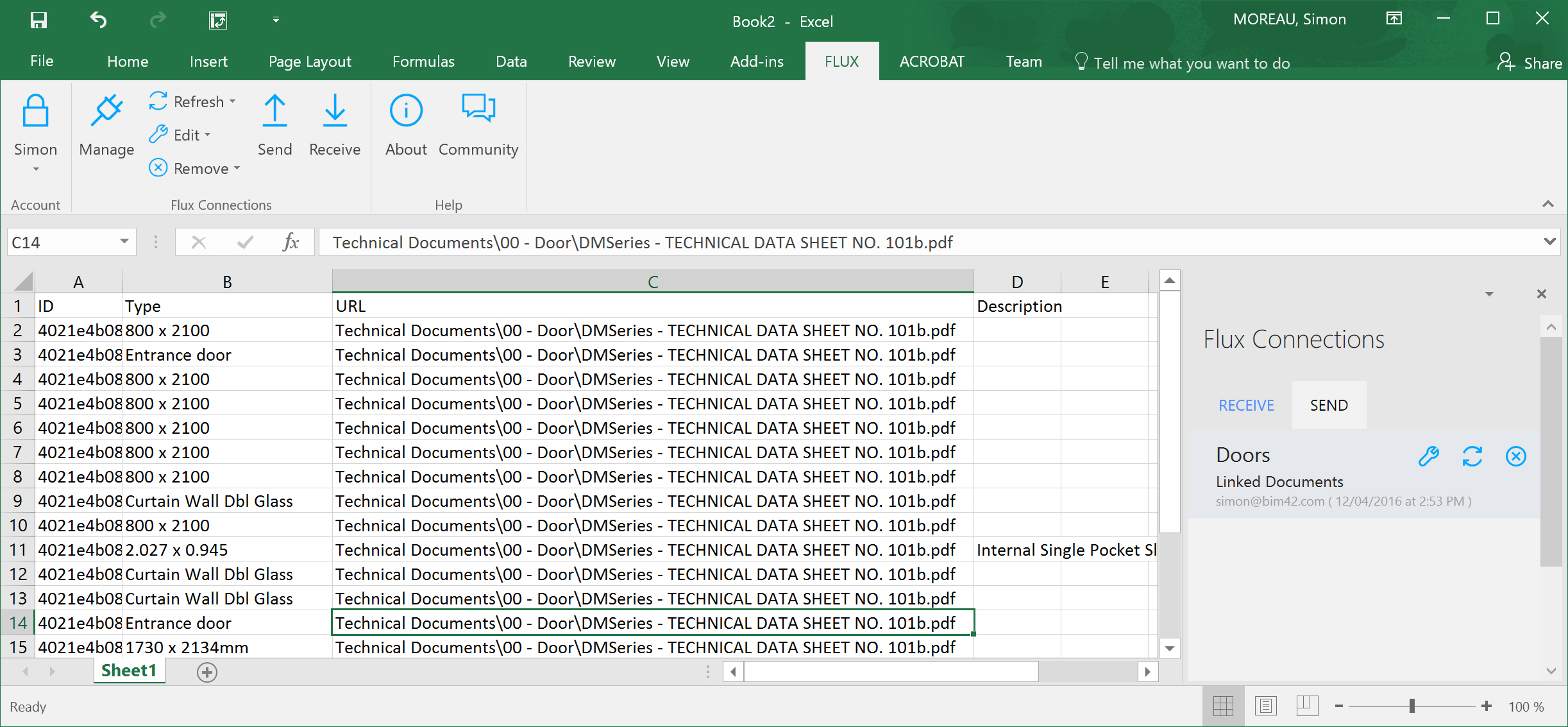Select cell B9 Curtain Wall Dbl Glass
Image resolution: width=1568 pixels, height=727 pixels.
click(227, 501)
